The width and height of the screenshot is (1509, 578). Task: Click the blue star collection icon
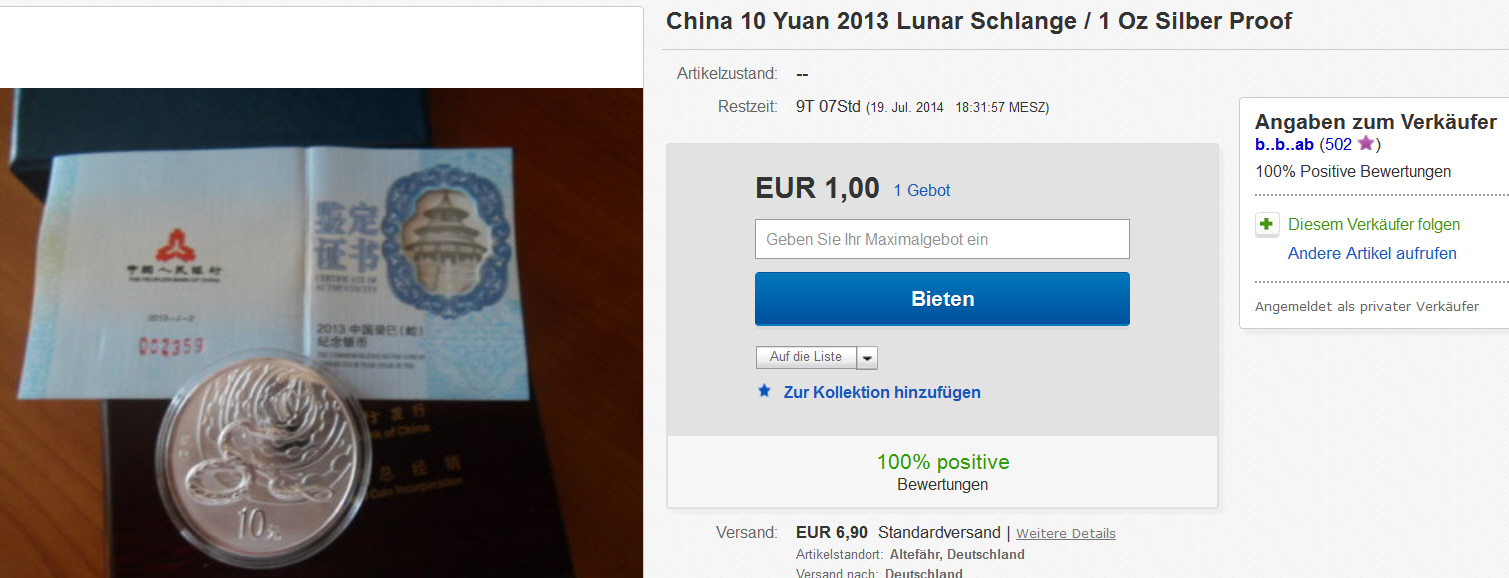click(x=765, y=391)
